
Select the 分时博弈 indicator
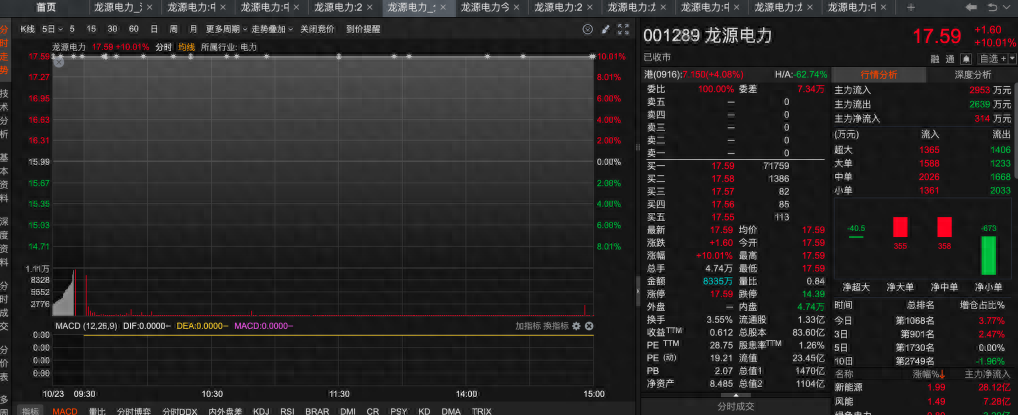point(134,411)
